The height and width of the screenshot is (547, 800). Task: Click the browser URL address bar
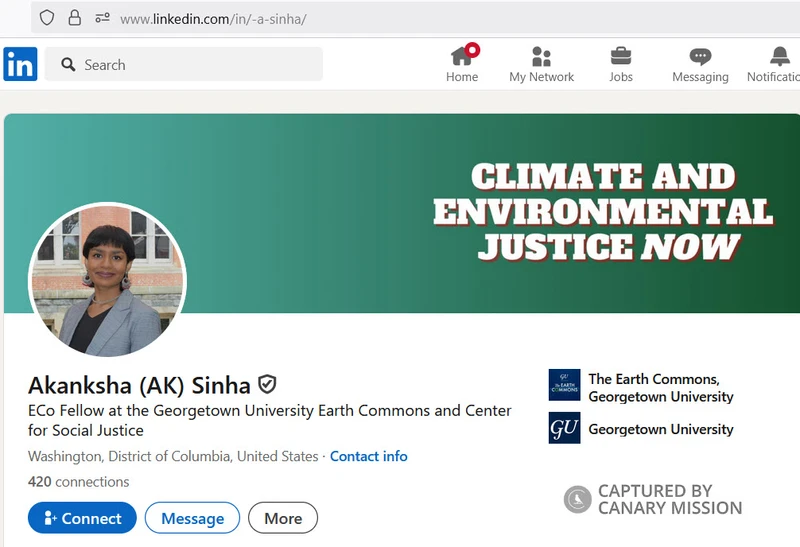click(415, 19)
